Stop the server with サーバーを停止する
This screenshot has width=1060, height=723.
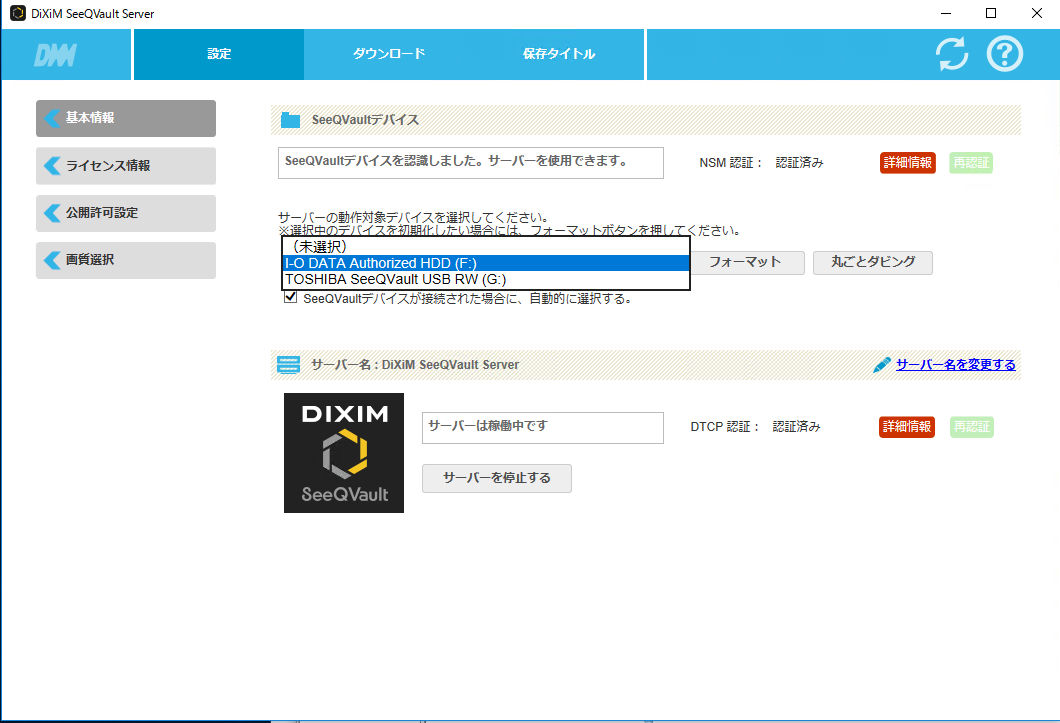click(496, 478)
